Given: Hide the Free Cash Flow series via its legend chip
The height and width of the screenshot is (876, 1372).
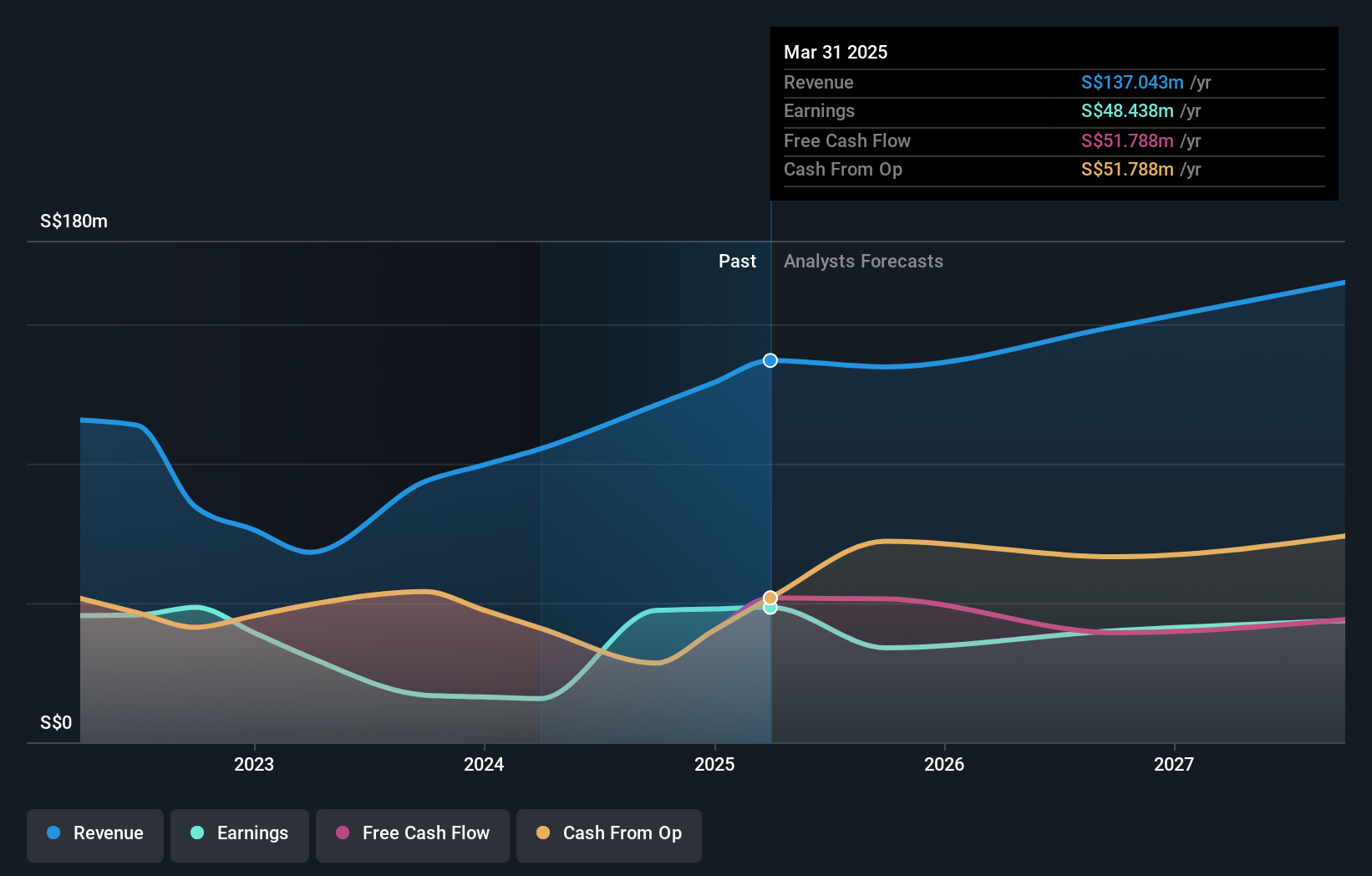Looking at the screenshot, I should tap(412, 835).
